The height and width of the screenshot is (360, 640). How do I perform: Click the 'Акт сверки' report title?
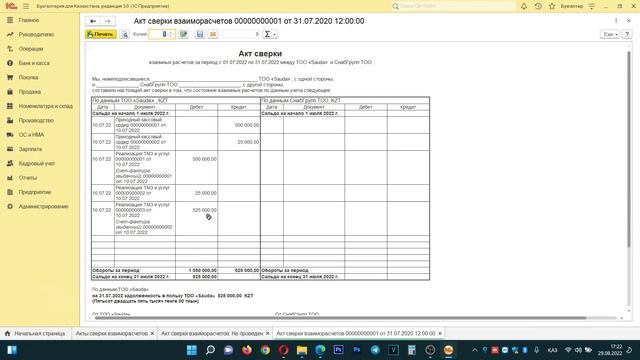pyautogui.click(x=260, y=53)
